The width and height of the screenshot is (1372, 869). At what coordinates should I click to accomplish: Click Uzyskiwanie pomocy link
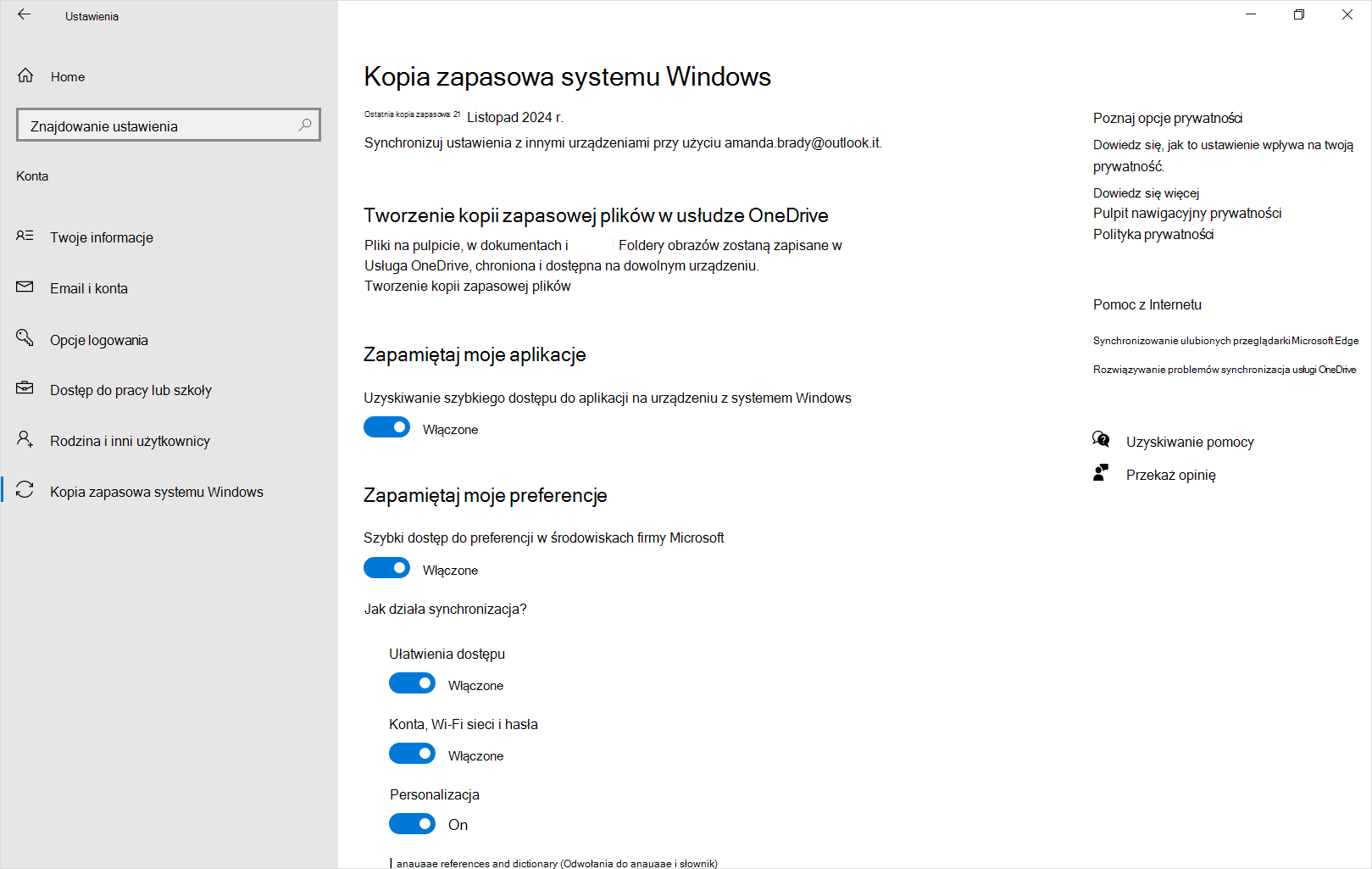(x=1190, y=442)
